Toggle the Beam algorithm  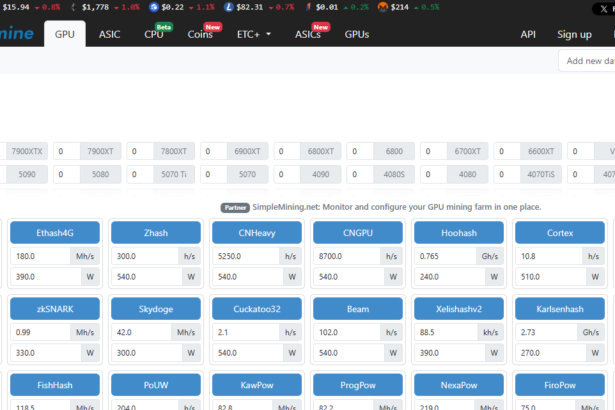[358, 309]
